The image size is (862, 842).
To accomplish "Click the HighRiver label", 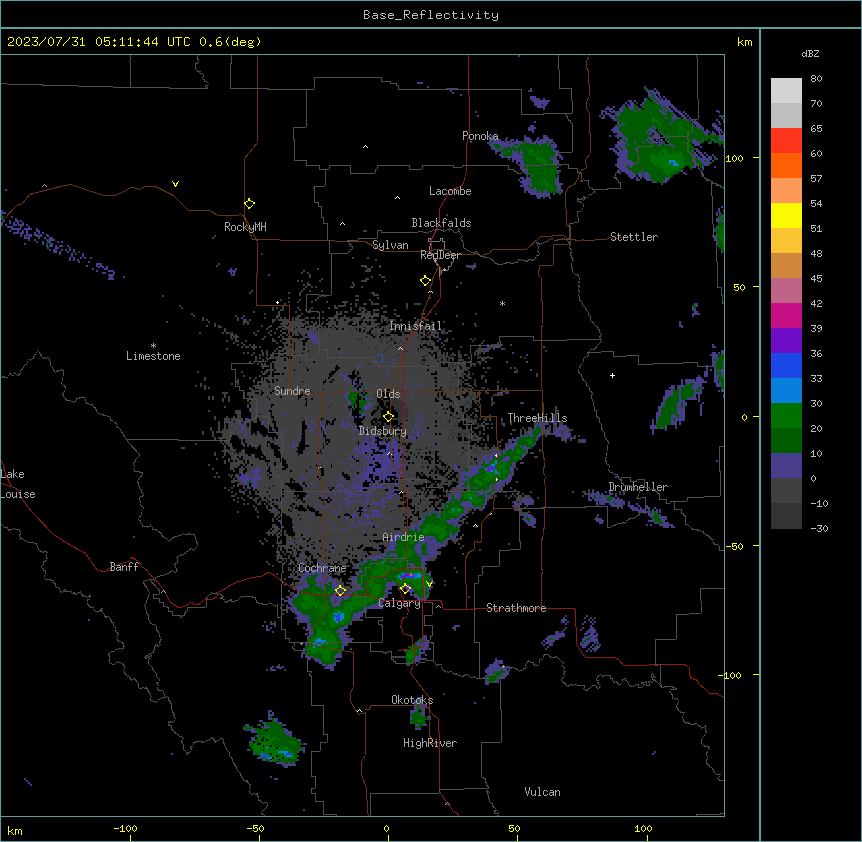I will click(x=430, y=743).
